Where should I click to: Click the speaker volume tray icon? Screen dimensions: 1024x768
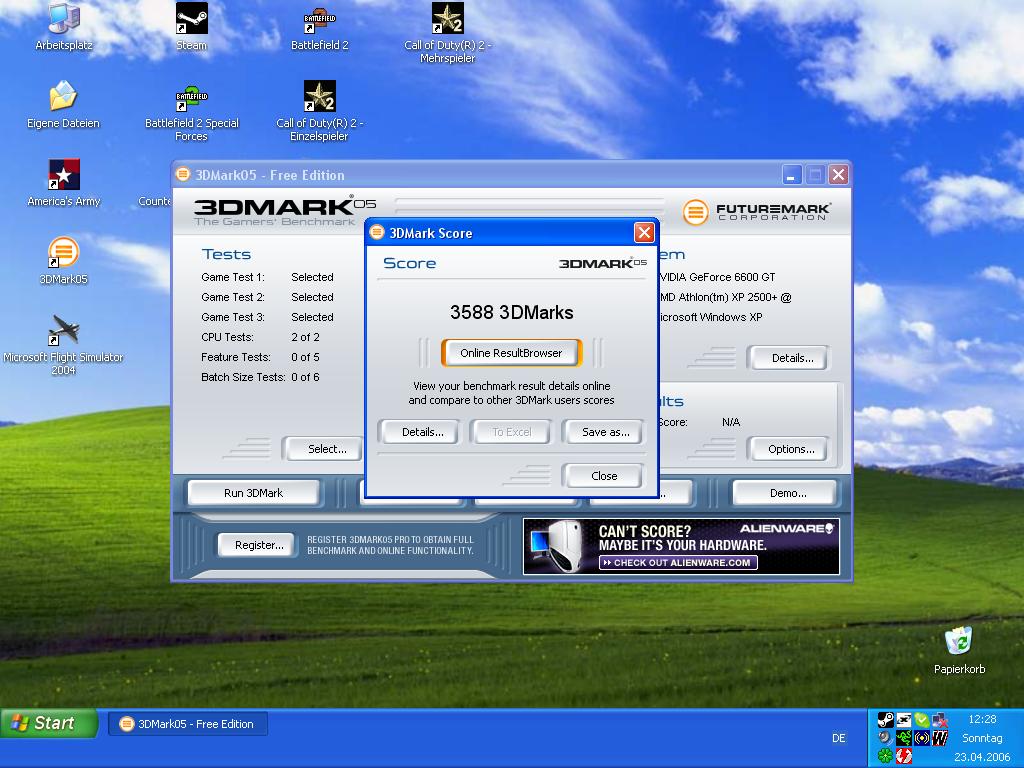[x=886, y=738]
